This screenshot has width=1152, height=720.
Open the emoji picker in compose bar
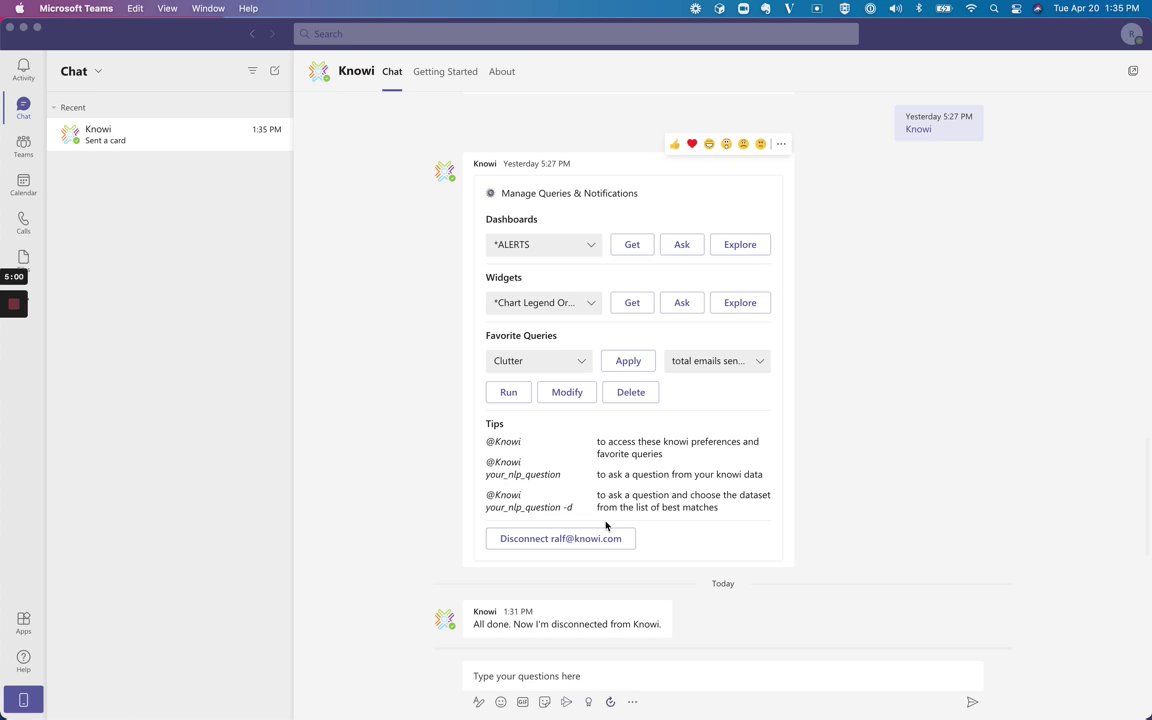pyautogui.click(x=501, y=702)
